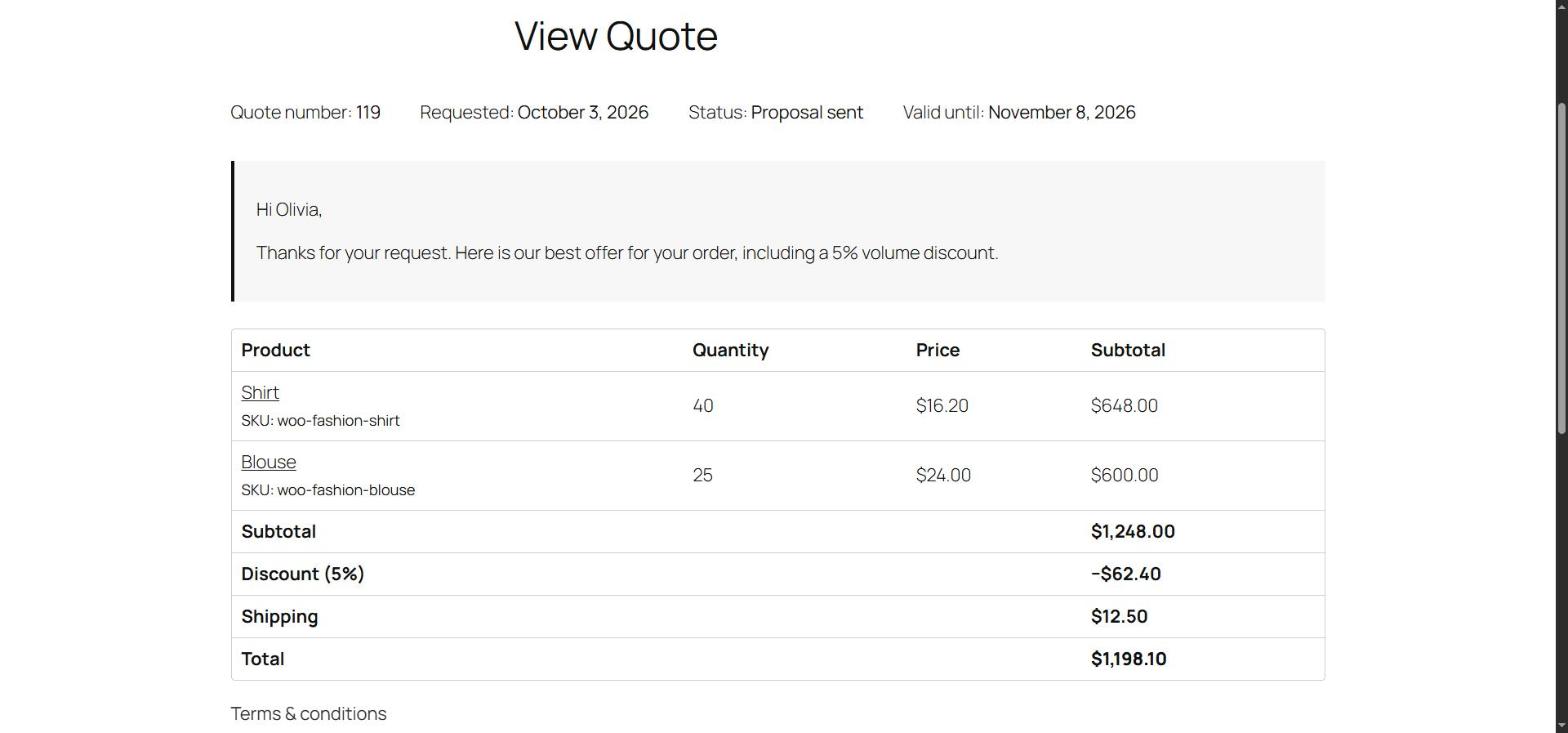Click the Product column header
The image size is (1568, 733).
pos(276,350)
